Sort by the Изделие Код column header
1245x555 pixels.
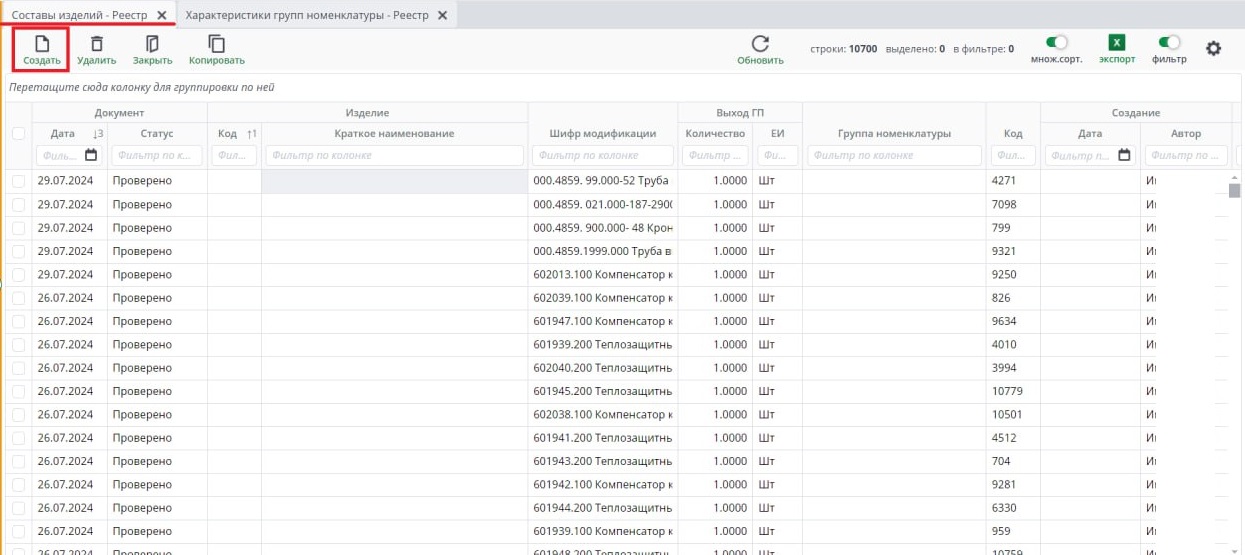click(x=227, y=133)
